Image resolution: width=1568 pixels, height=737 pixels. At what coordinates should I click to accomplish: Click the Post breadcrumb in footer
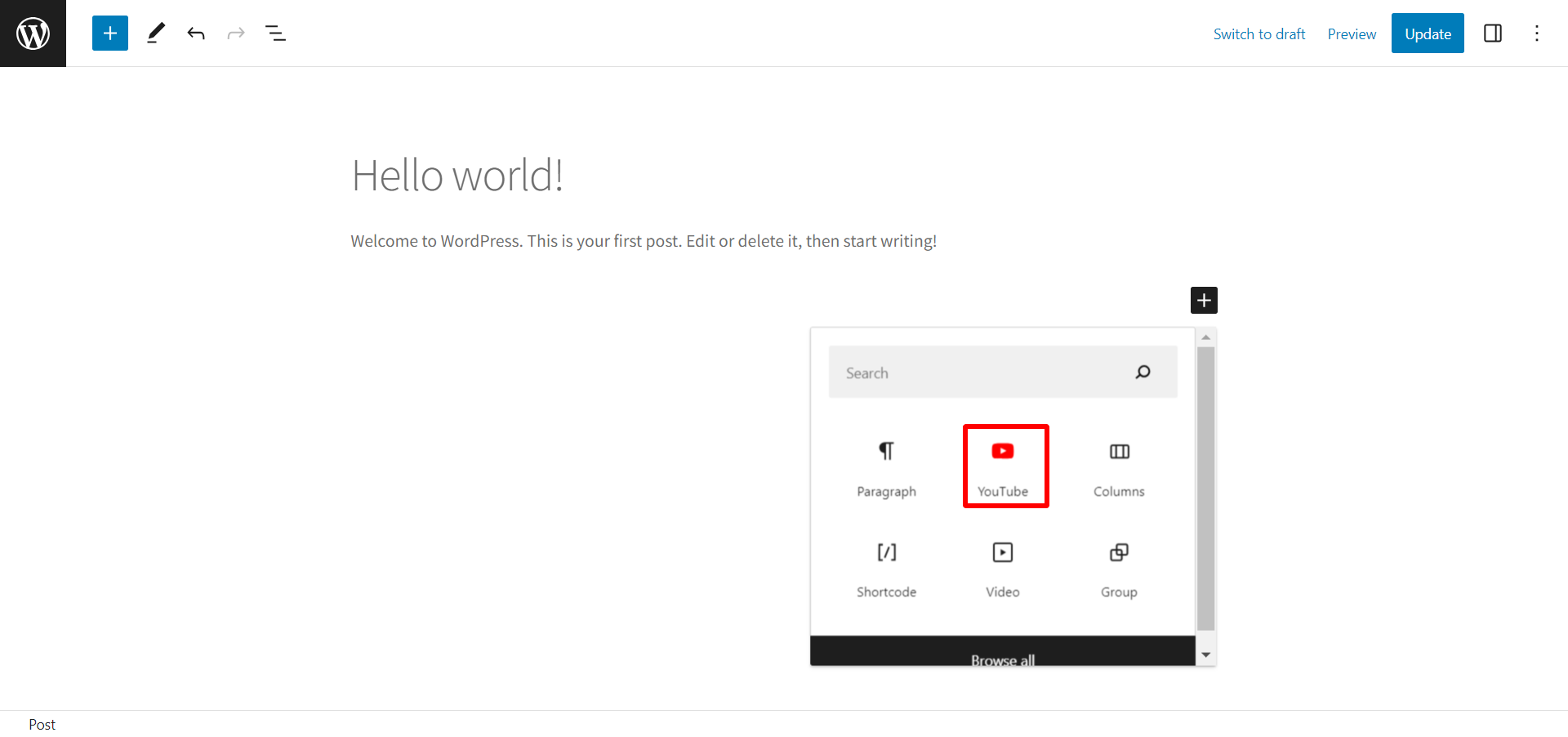42,725
